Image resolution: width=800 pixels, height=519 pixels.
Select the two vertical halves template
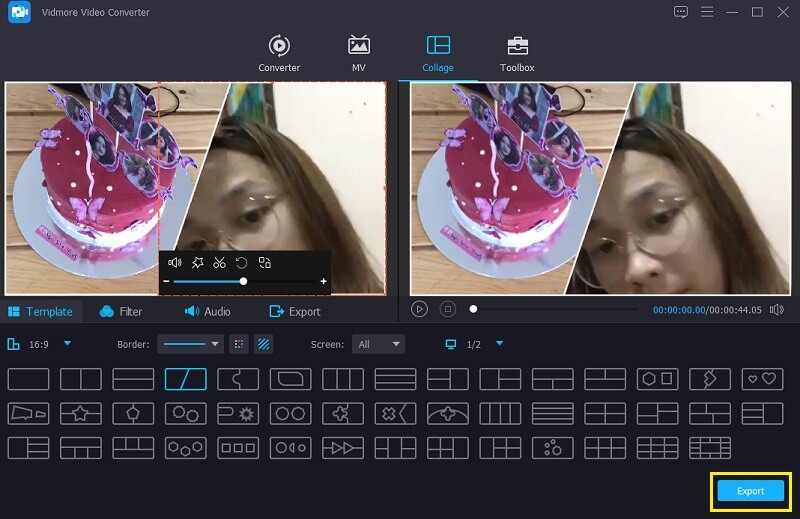pyautogui.click(x=81, y=379)
